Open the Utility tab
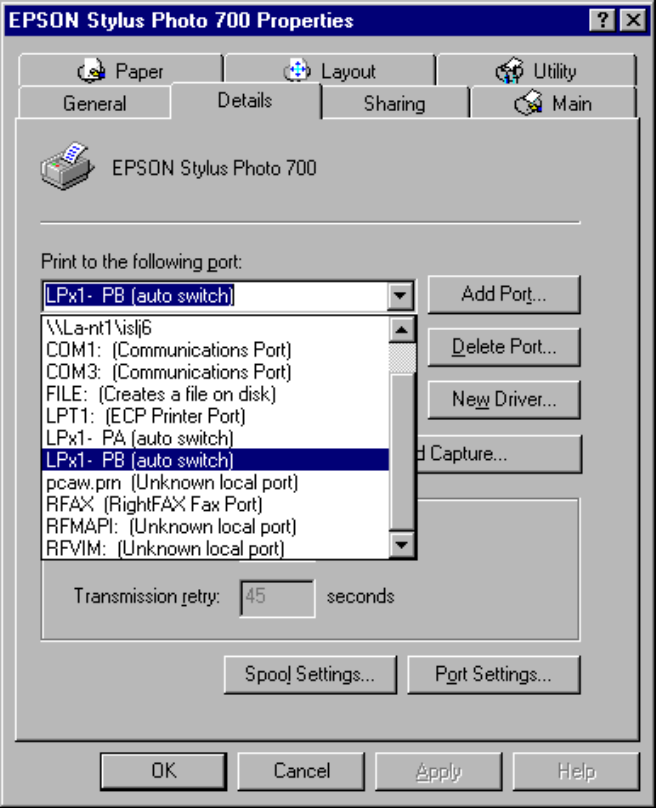The image size is (656, 808). tap(536, 70)
